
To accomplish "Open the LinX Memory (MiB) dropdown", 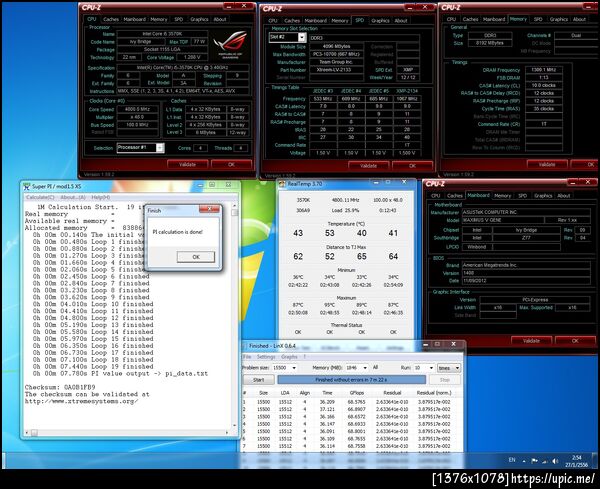I will click(365, 368).
